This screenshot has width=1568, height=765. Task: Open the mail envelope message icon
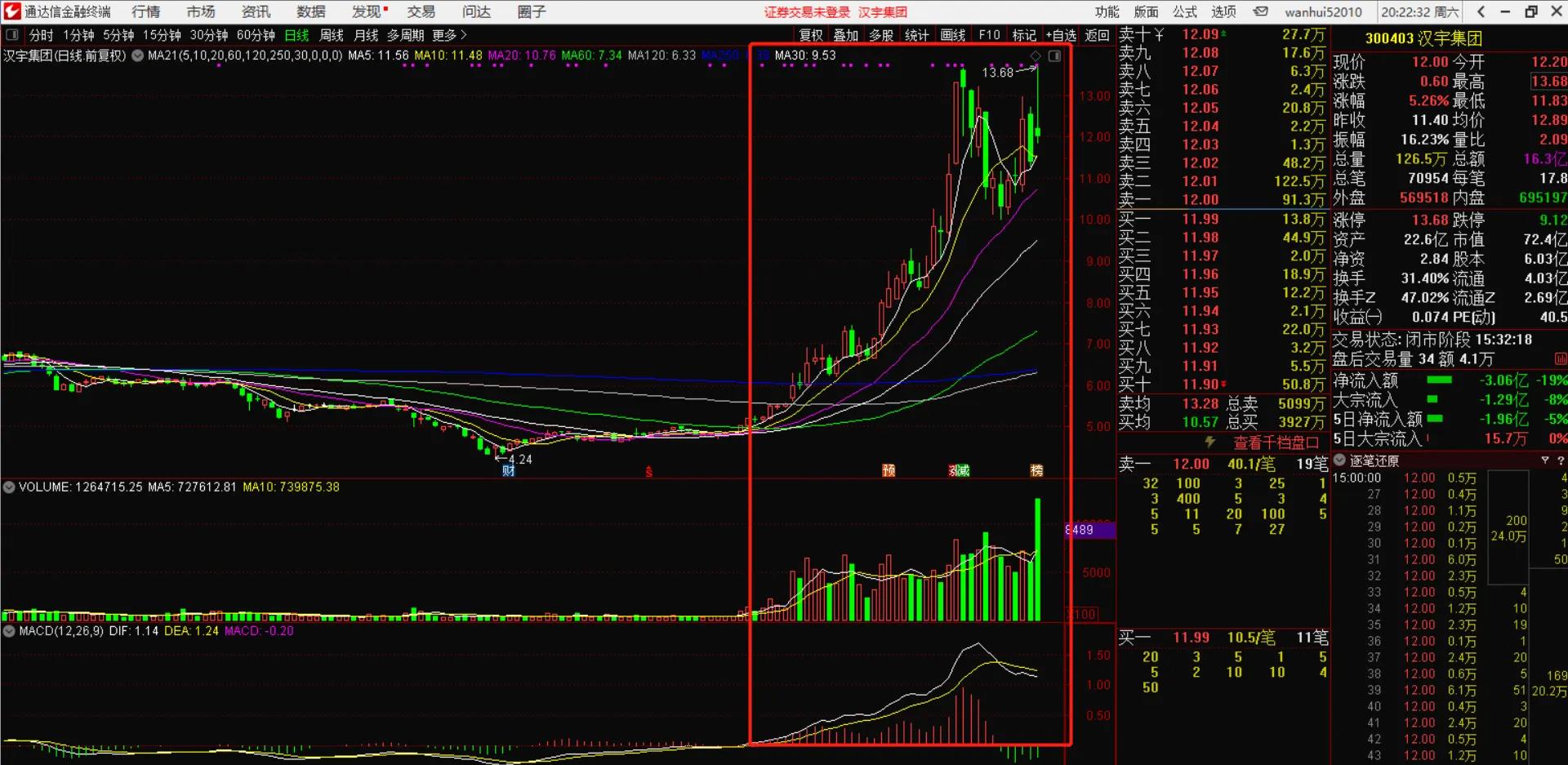point(1261,11)
